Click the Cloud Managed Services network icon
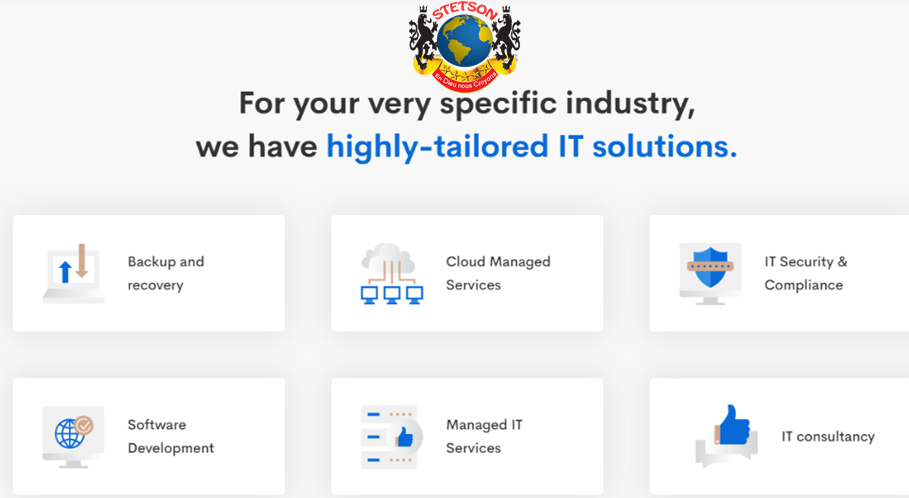909x498 pixels. point(391,273)
